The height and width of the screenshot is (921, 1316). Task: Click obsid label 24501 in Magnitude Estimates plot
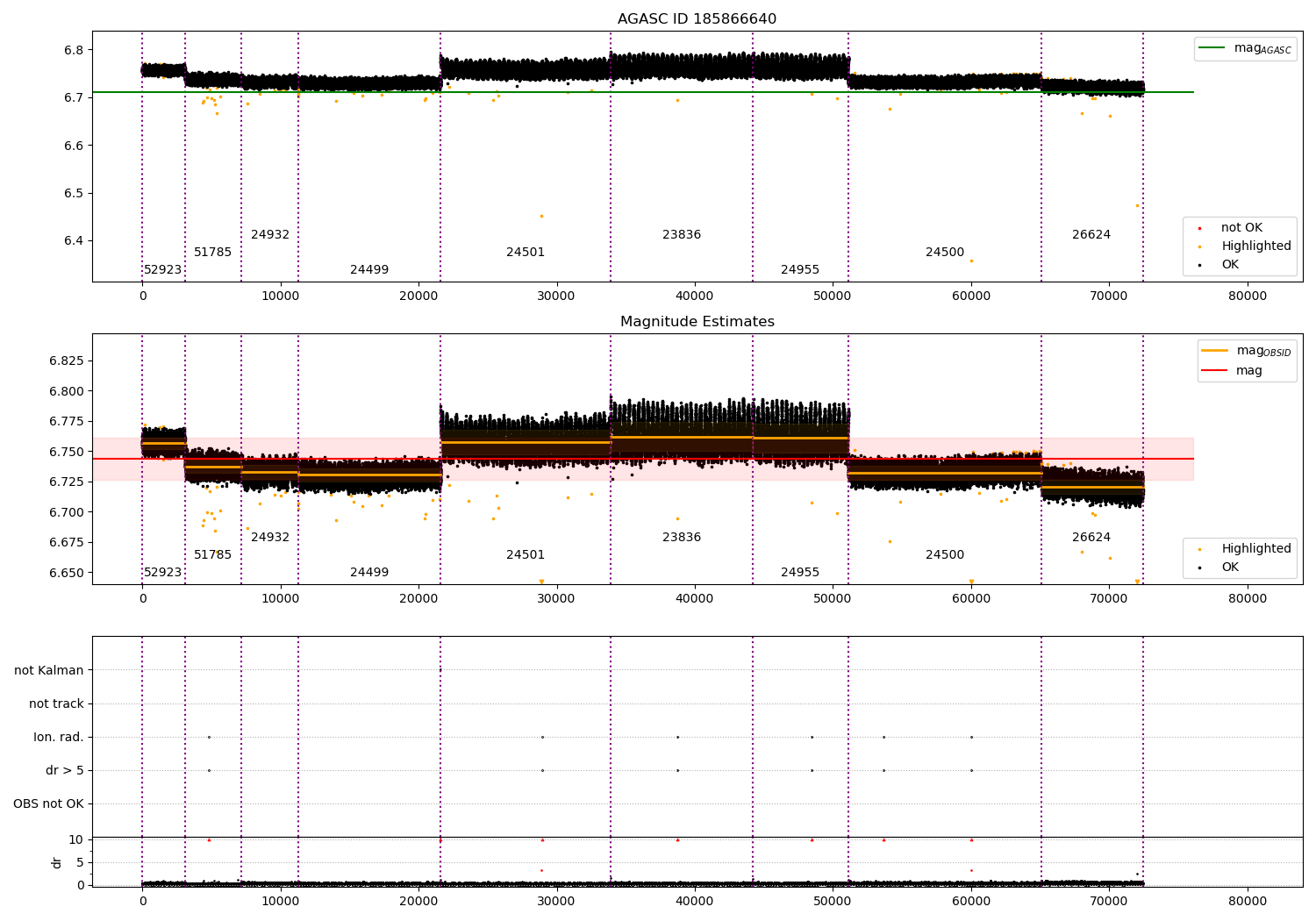[x=526, y=554]
